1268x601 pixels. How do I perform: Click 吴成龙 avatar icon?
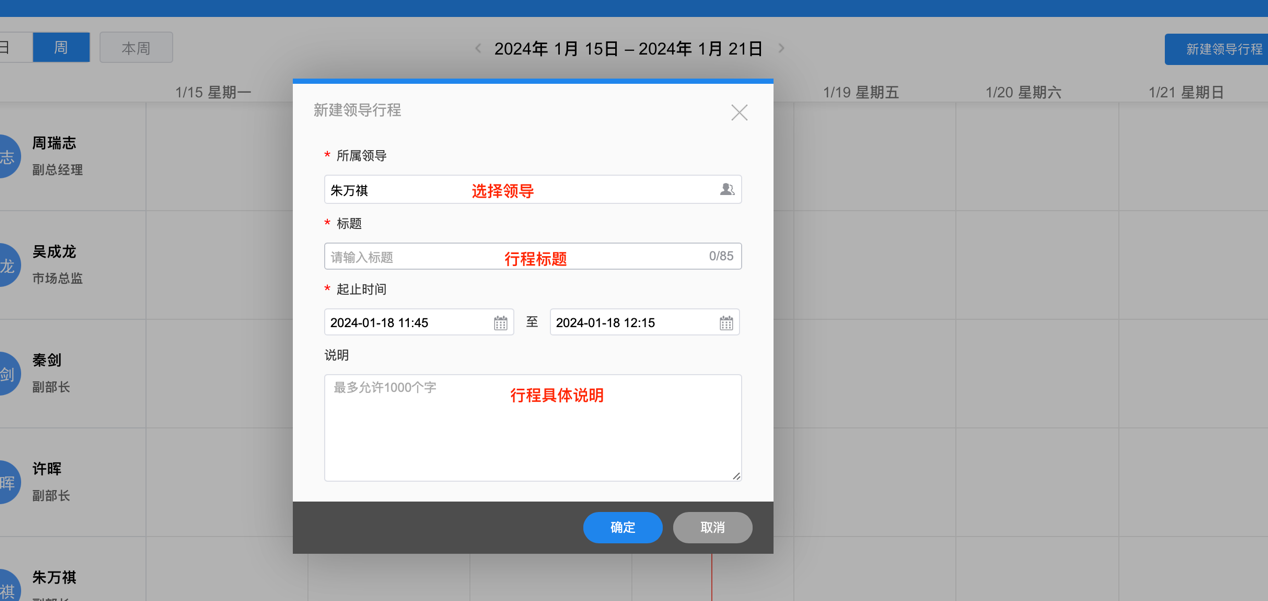pyautogui.click(x=7, y=266)
